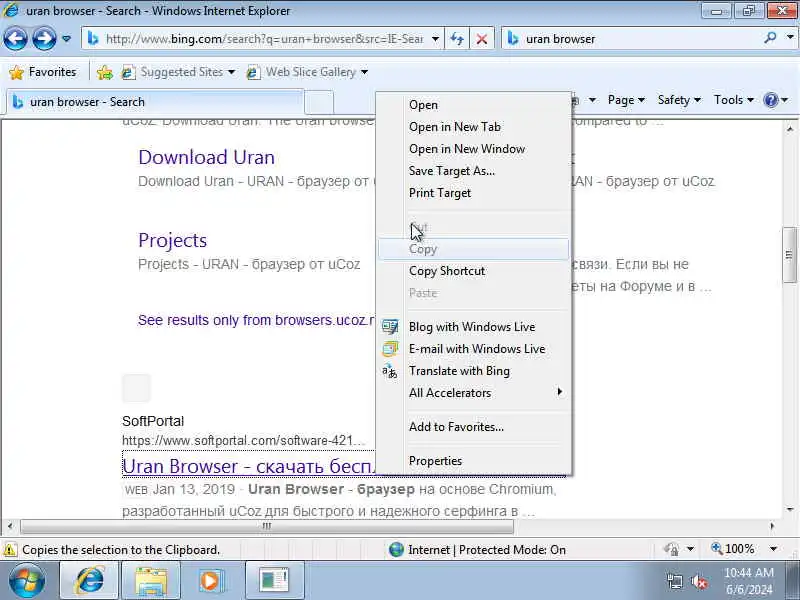Screen dimensions: 800x600
Task: Select Print Target in context menu
Action: [x=473, y=193]
